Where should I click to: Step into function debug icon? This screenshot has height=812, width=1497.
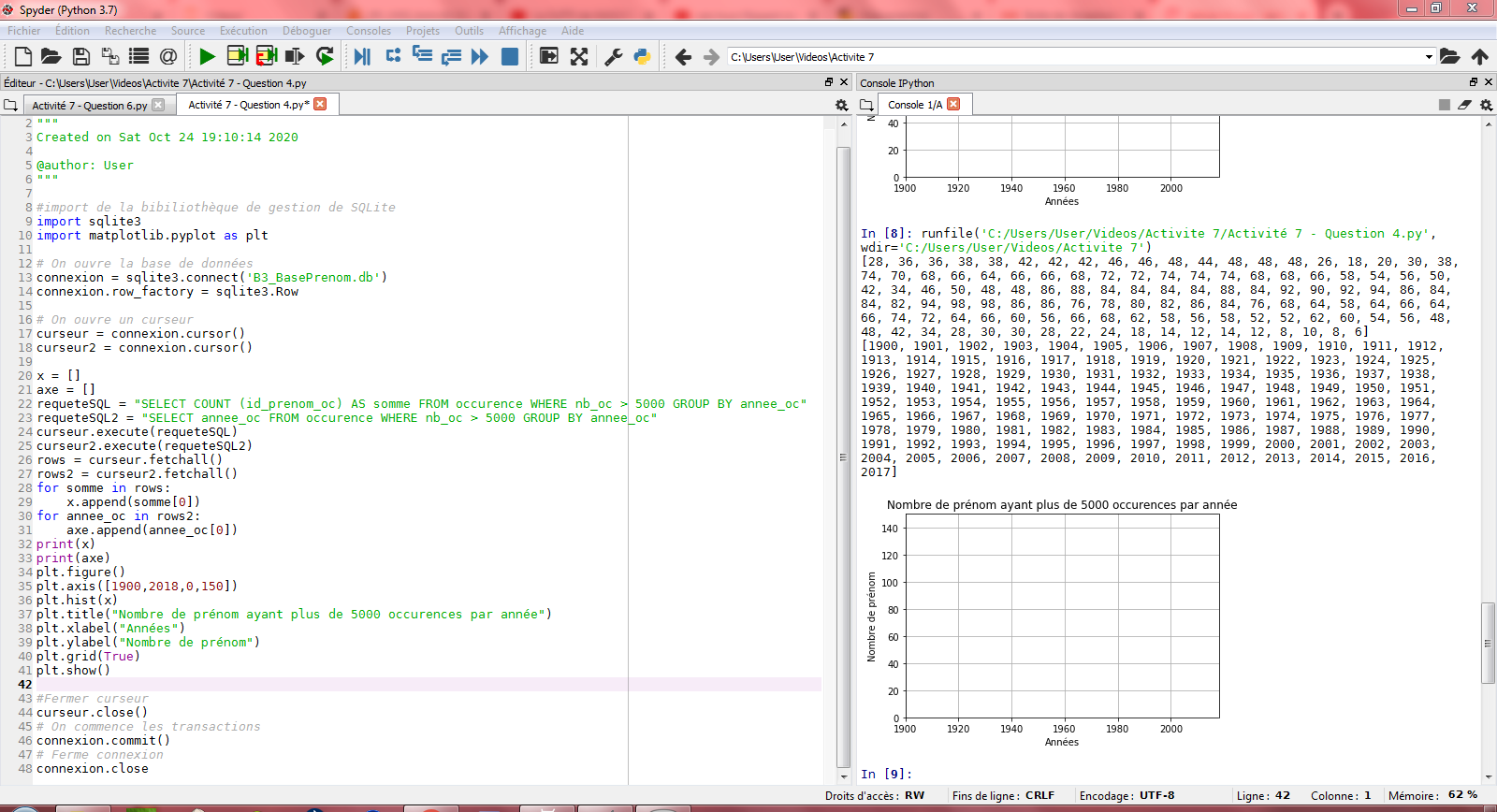(x=422, y=56)
